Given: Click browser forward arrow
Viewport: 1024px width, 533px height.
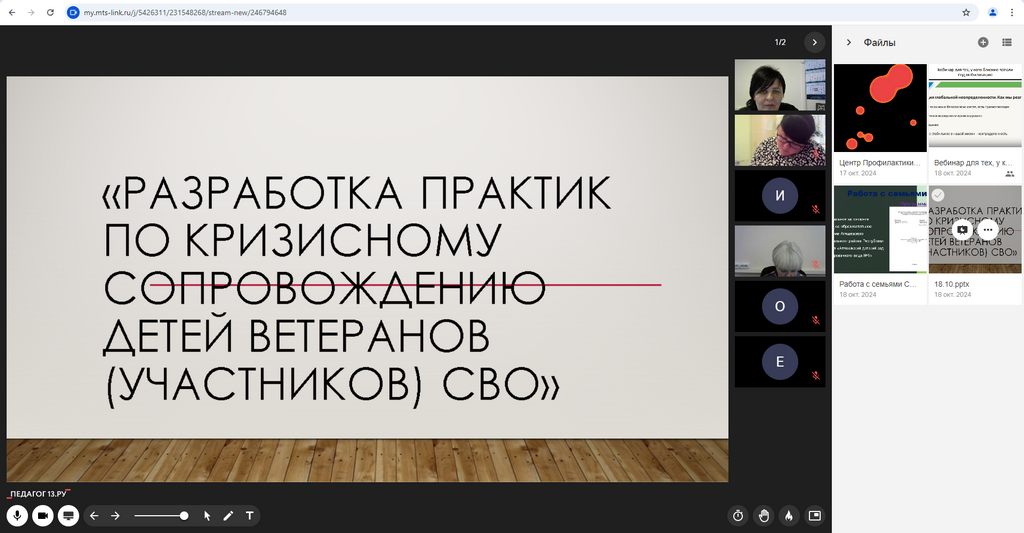Looking at the screenshot, I should point(31,12).
